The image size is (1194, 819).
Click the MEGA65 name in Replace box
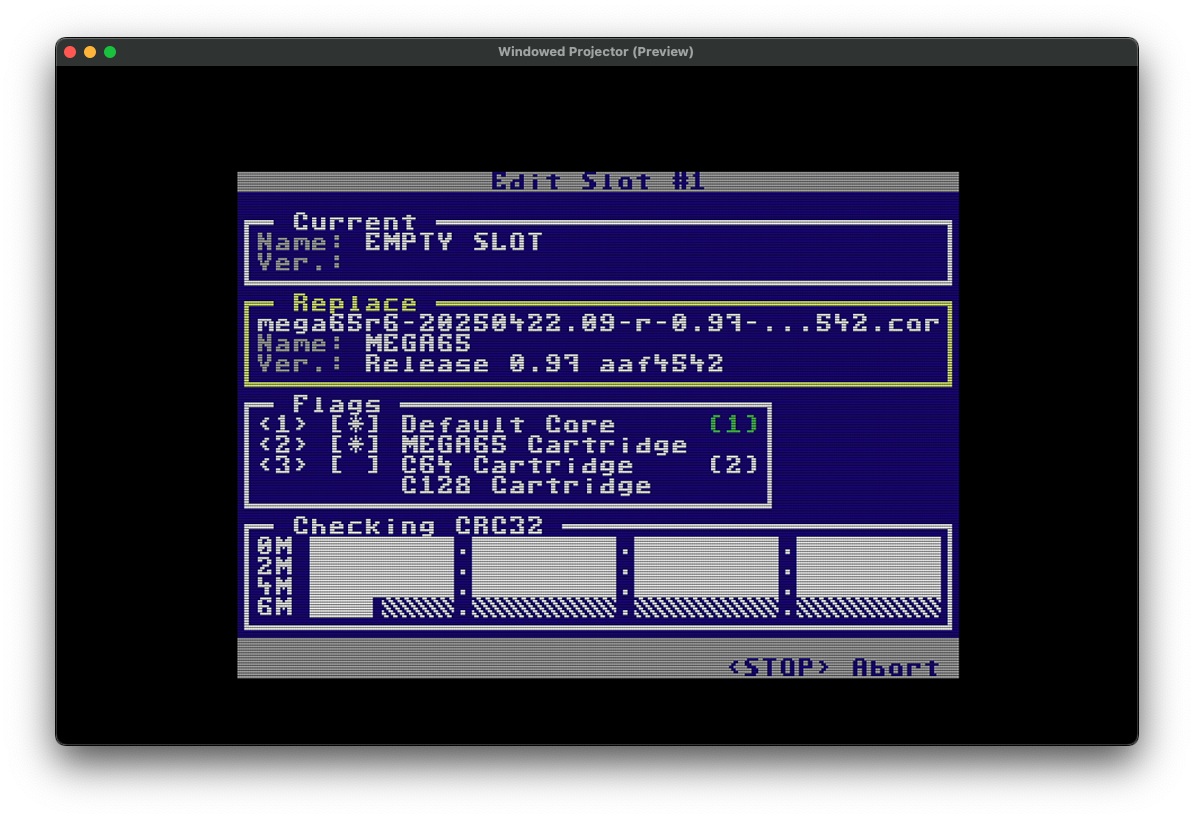tap(418, 343)
